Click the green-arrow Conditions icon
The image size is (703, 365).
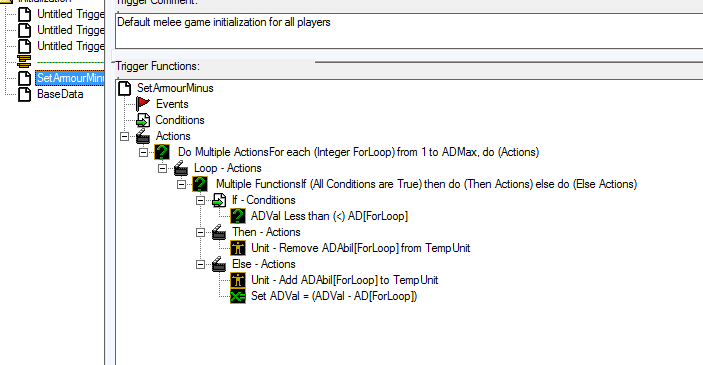(143, 120)
